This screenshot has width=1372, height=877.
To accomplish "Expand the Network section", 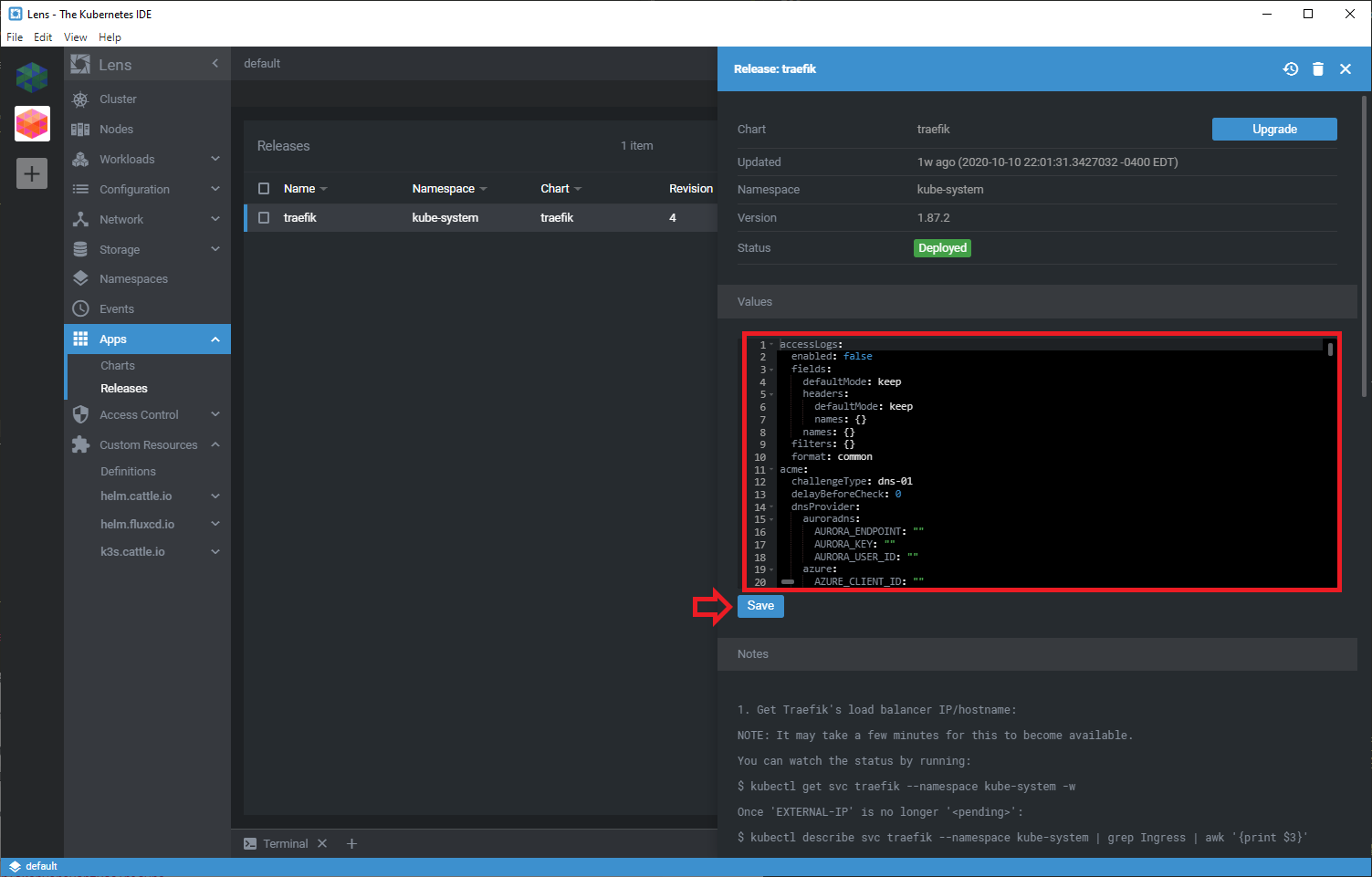I will [x=215, y=220].
